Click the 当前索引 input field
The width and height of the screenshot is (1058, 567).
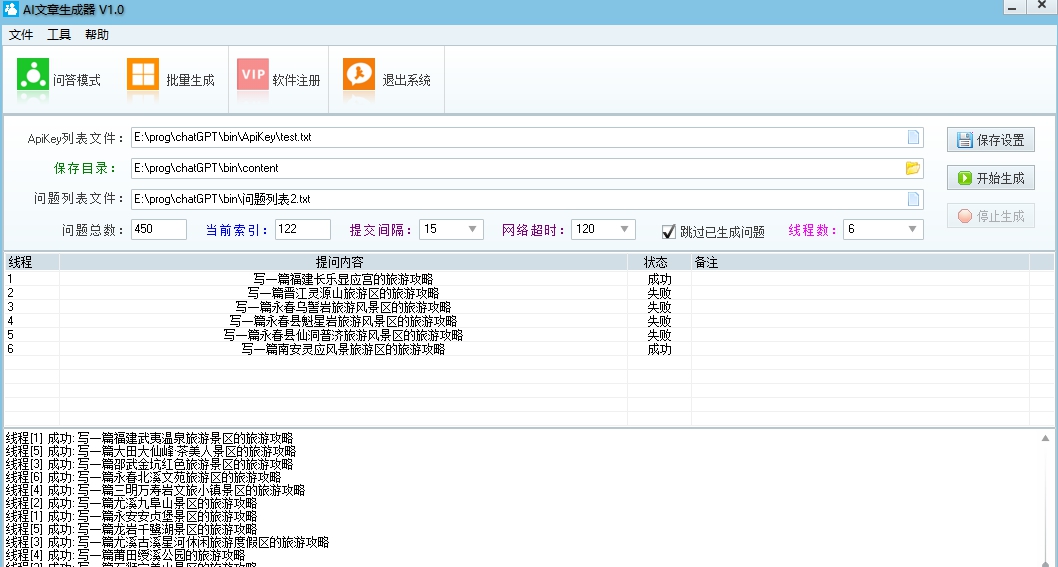point(302,230)
